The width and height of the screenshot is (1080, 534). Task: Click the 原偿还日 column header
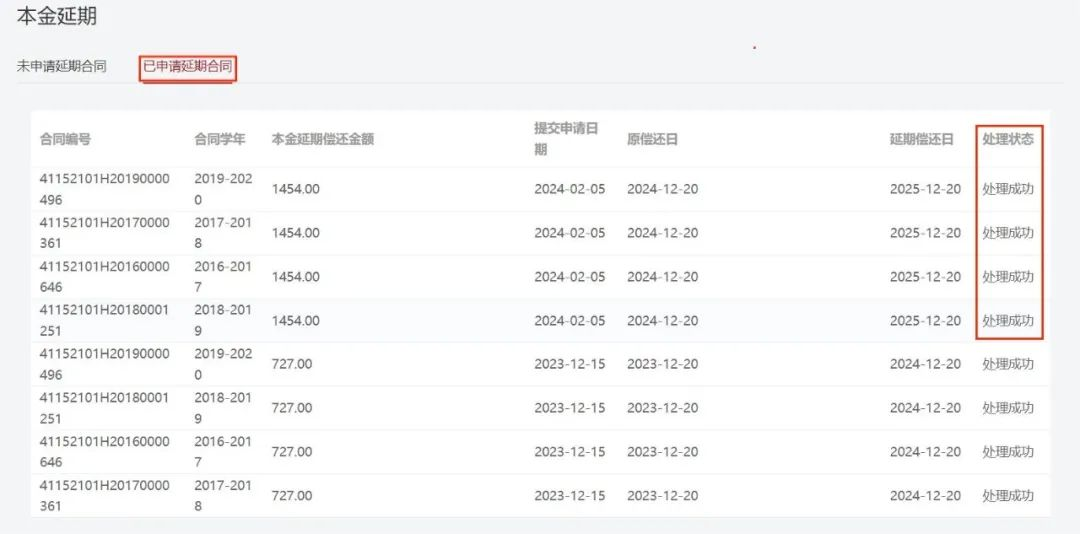click(x=652, y=139)
